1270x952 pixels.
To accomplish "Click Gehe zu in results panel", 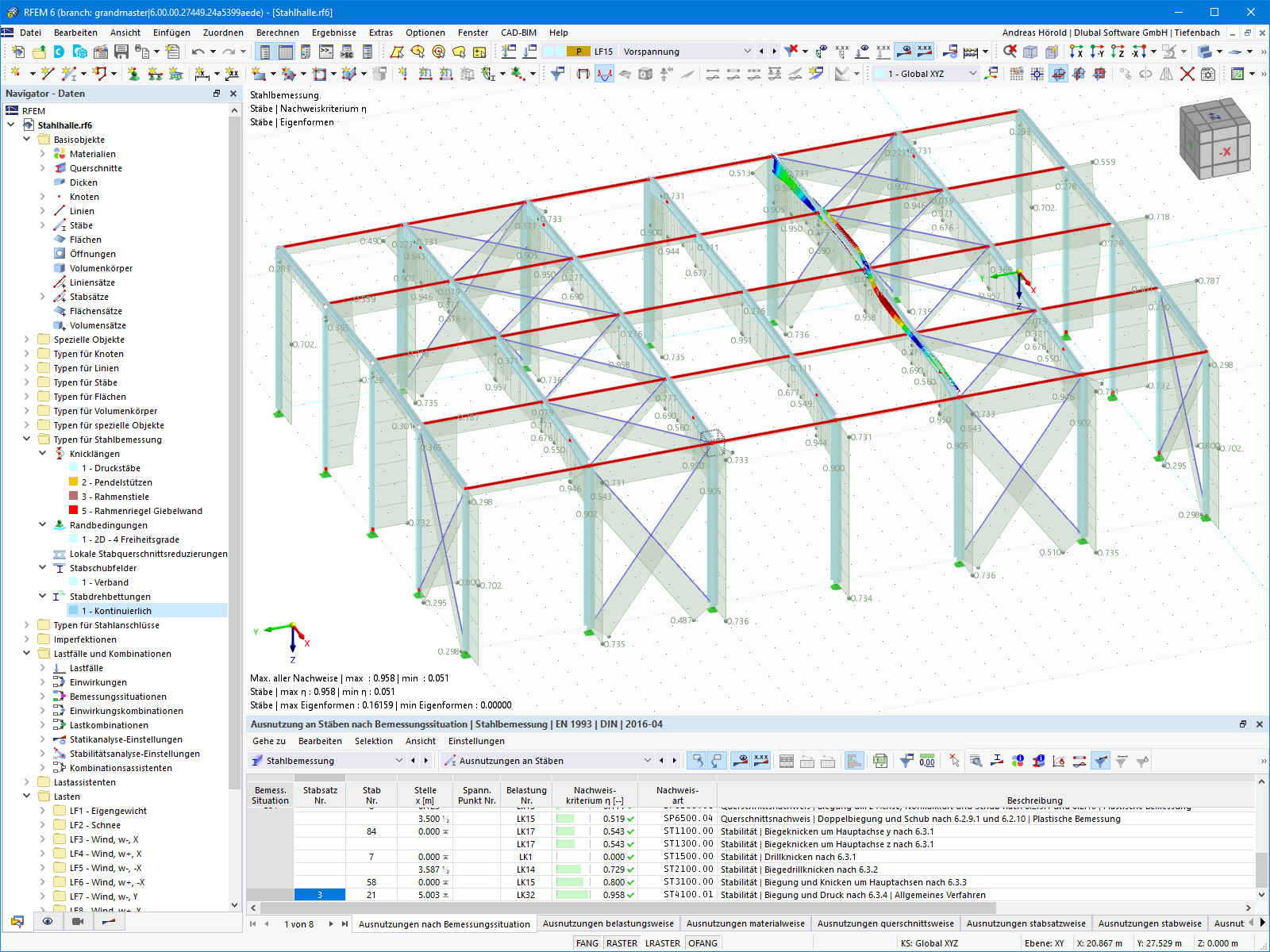I will pyautogui.click(x=268, y=741).
